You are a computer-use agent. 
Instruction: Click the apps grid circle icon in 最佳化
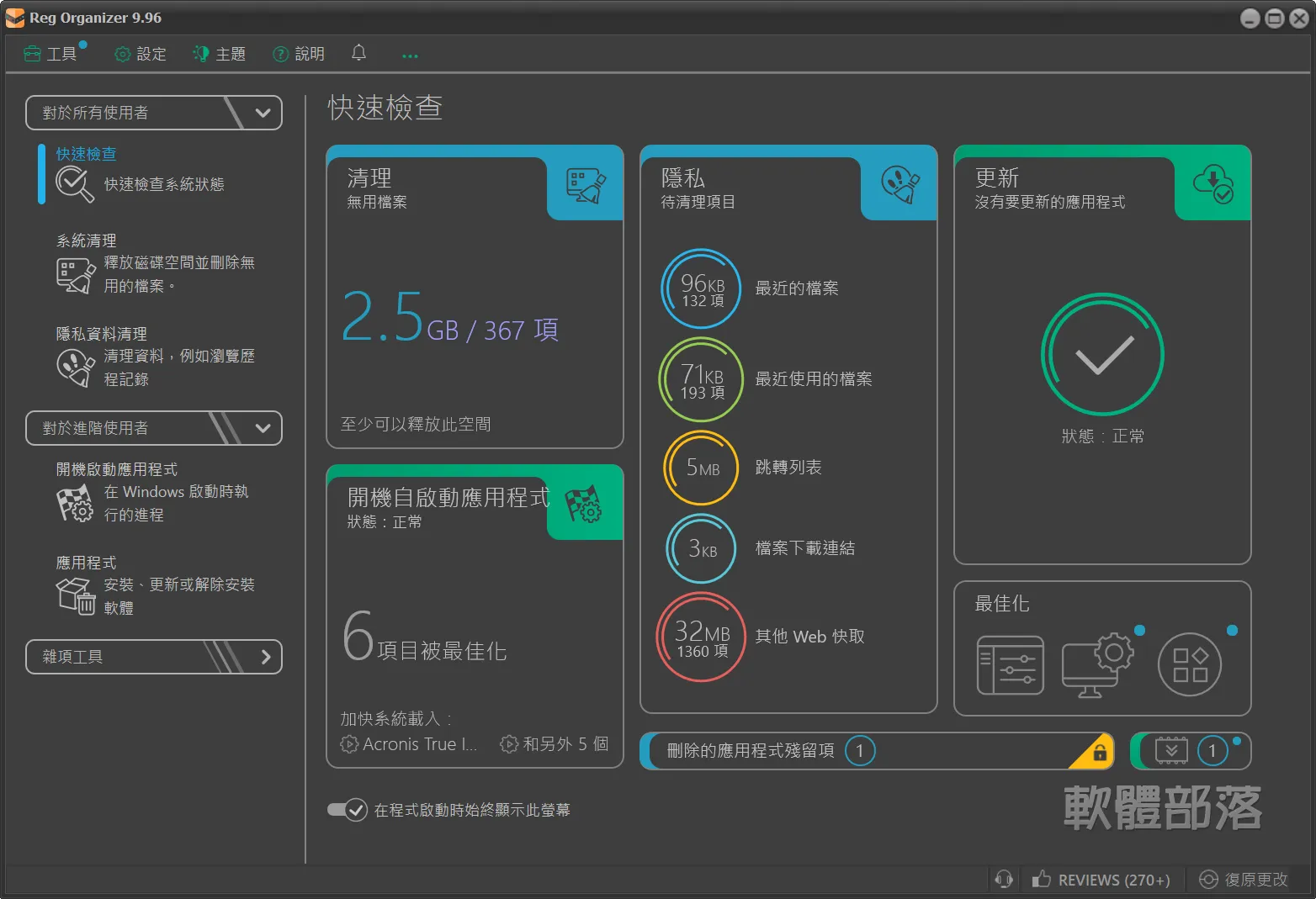pos(1190,664)
